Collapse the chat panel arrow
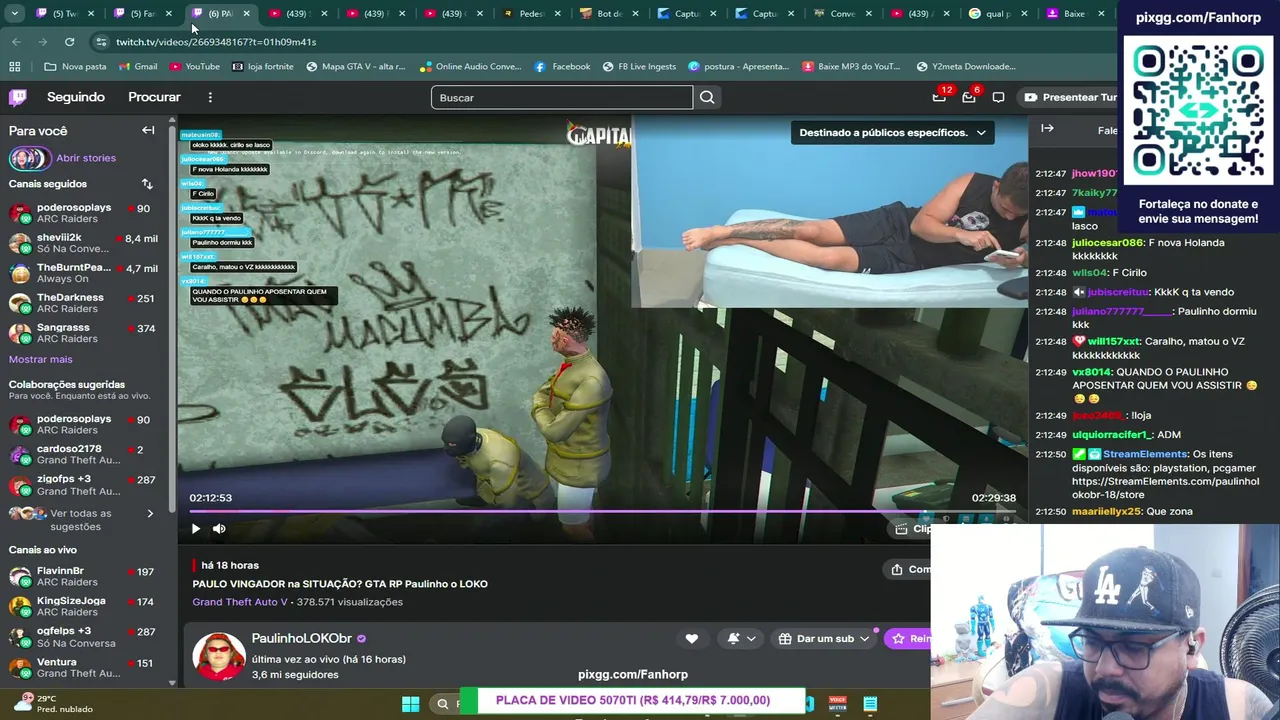 tap(1047, 129)
